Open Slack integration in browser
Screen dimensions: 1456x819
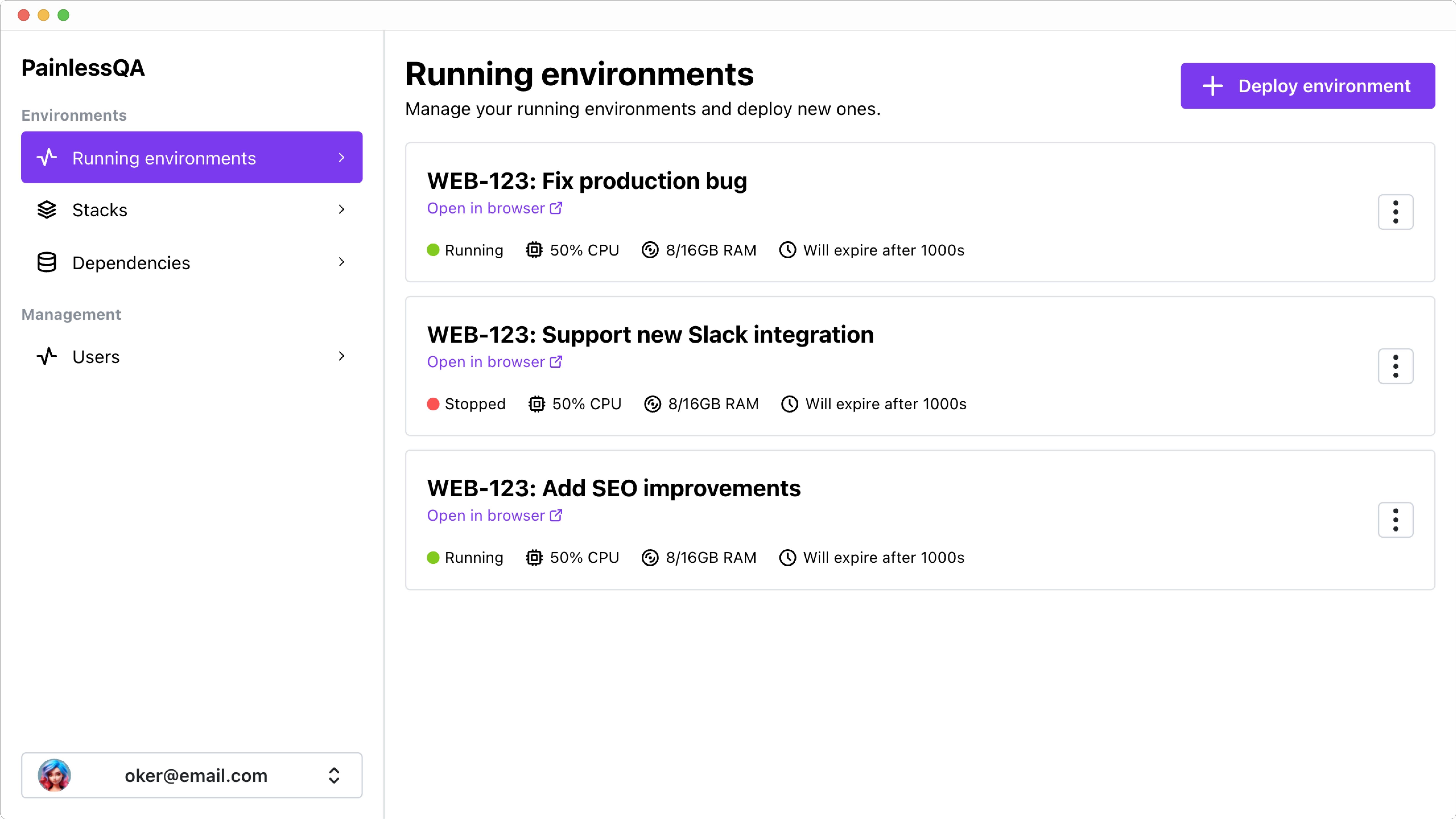tap(495, 362)
